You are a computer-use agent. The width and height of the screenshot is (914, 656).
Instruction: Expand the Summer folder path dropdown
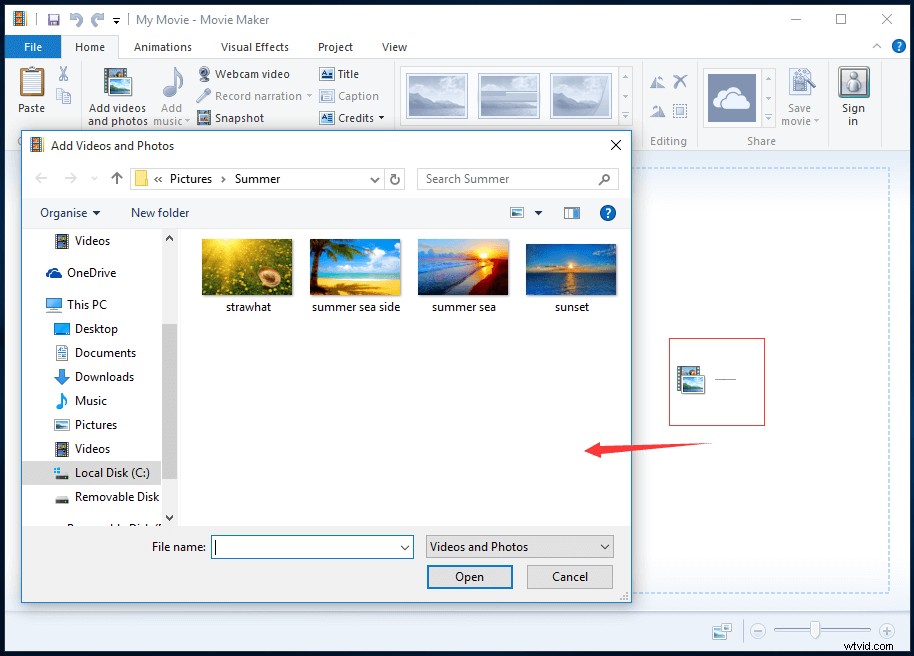(x=374, y=178)
